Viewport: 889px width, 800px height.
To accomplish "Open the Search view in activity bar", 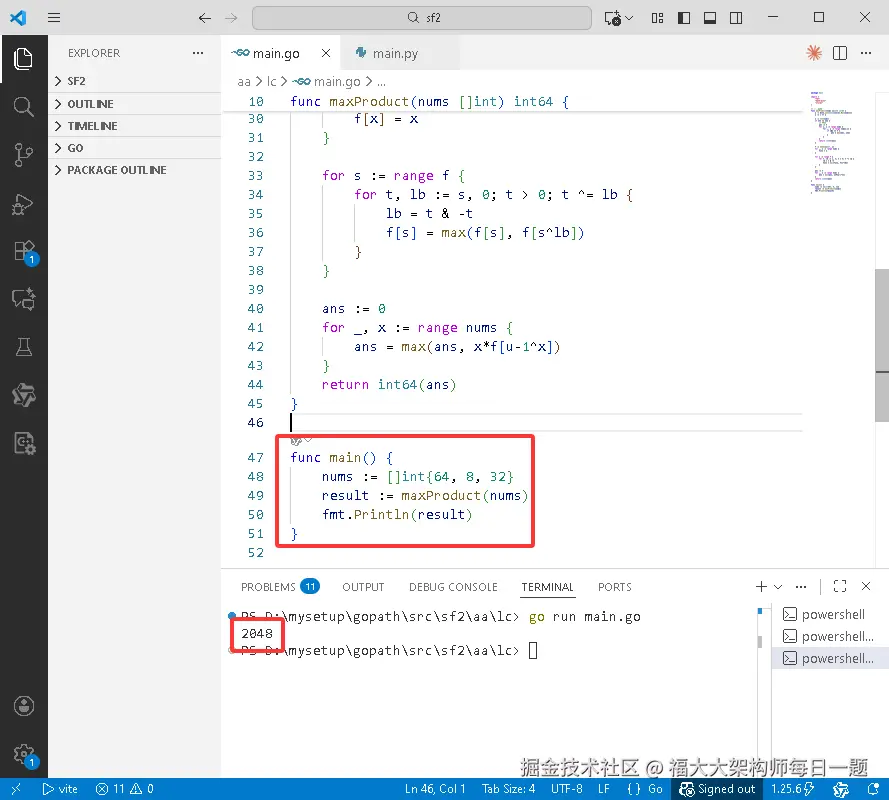I will 23,107.
